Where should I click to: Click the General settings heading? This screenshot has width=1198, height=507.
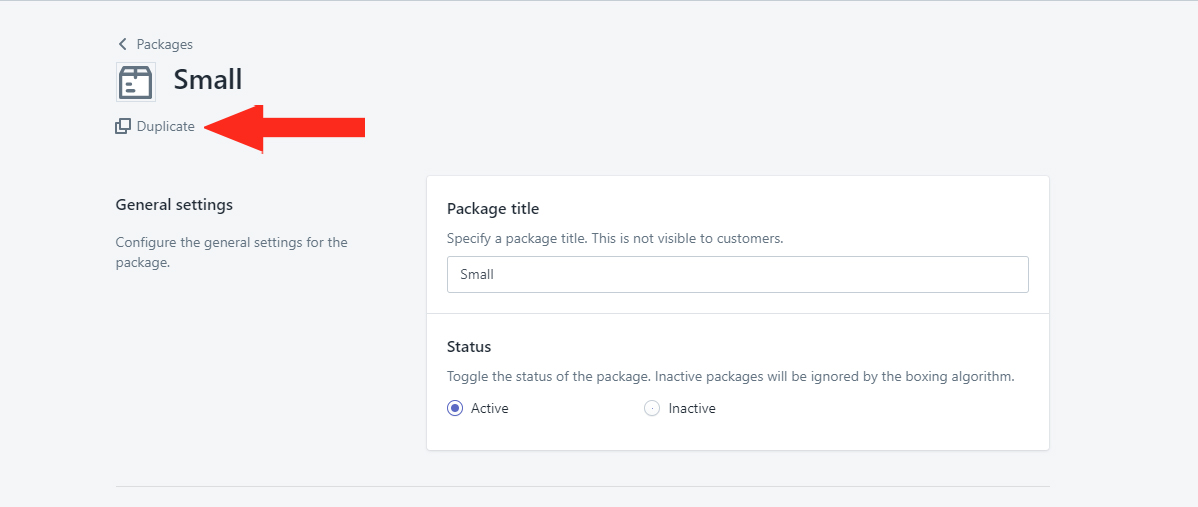pos(174,205)
